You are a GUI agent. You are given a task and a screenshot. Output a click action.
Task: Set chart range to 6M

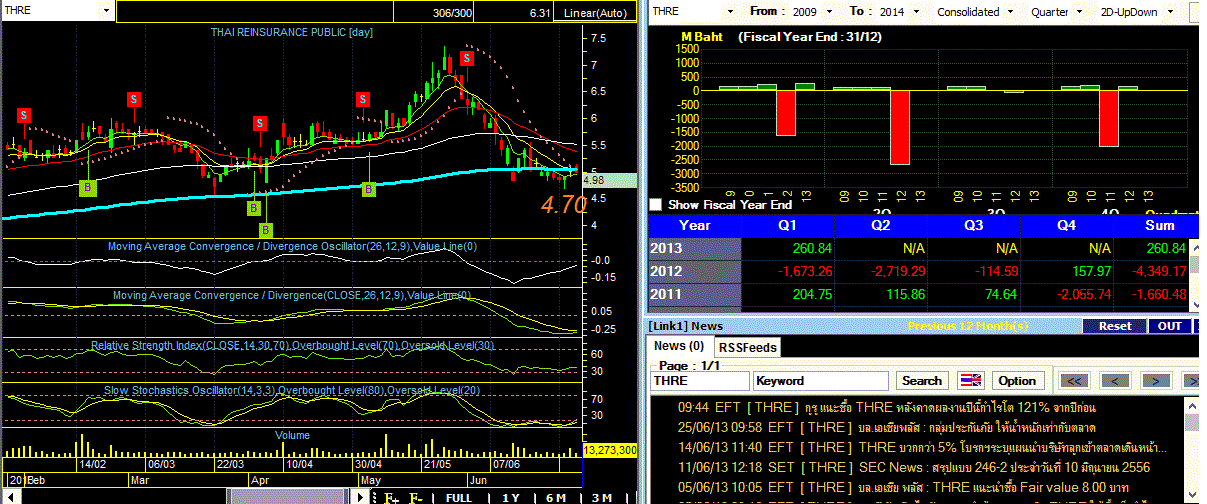[x=556, y=497]
